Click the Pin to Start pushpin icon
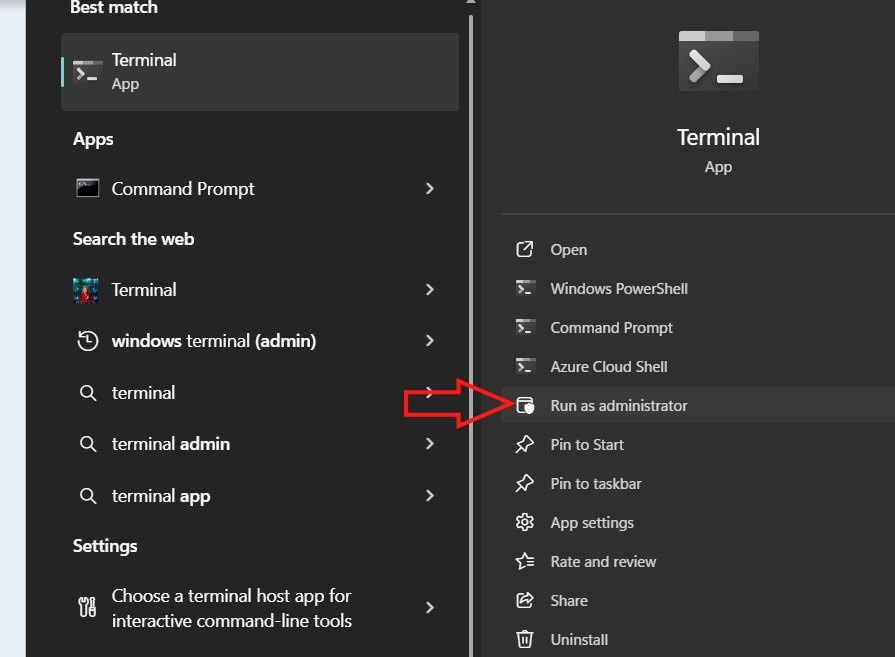 524,444
